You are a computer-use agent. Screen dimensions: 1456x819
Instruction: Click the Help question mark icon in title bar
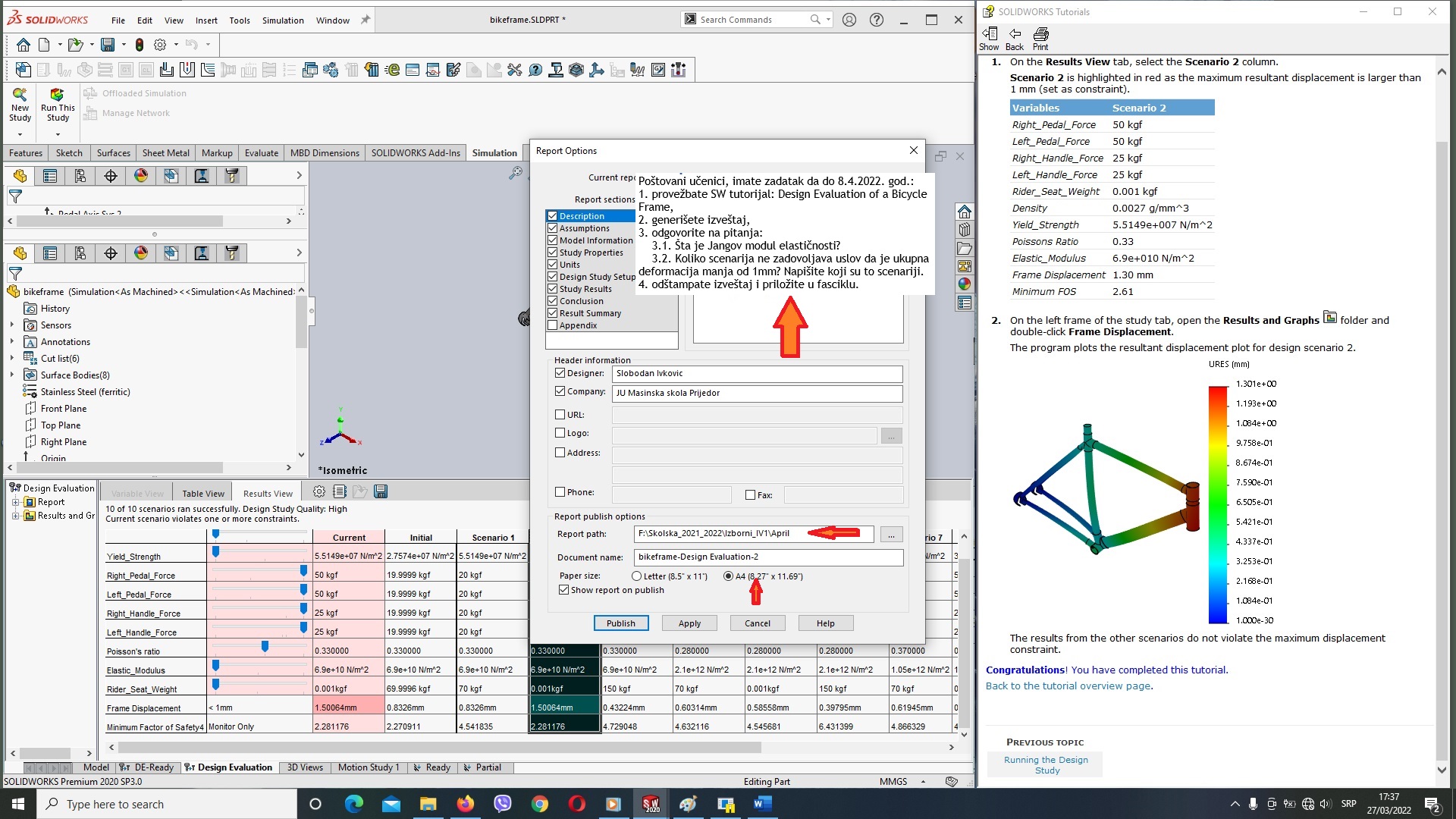pos(877,20)
